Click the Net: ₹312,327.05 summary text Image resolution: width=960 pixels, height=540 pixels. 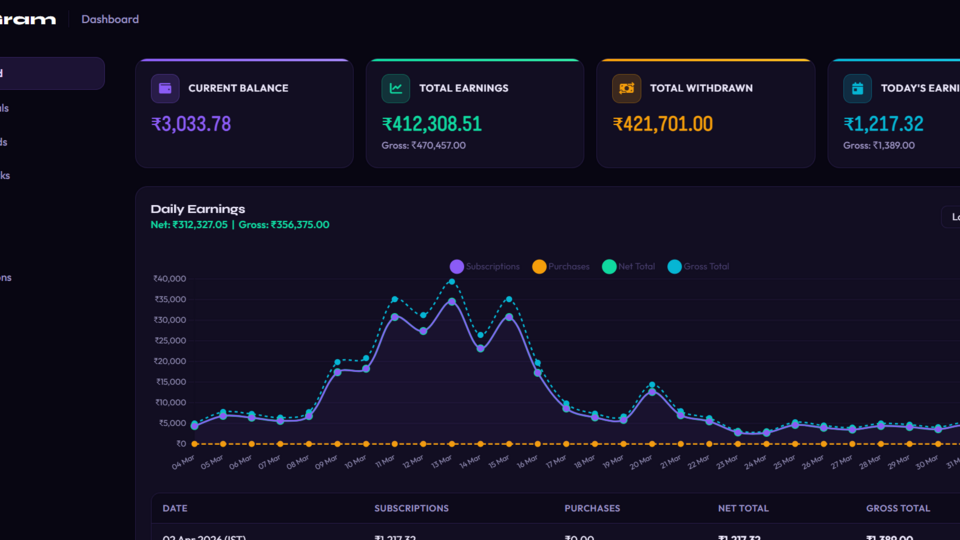(x=189, y=225)
